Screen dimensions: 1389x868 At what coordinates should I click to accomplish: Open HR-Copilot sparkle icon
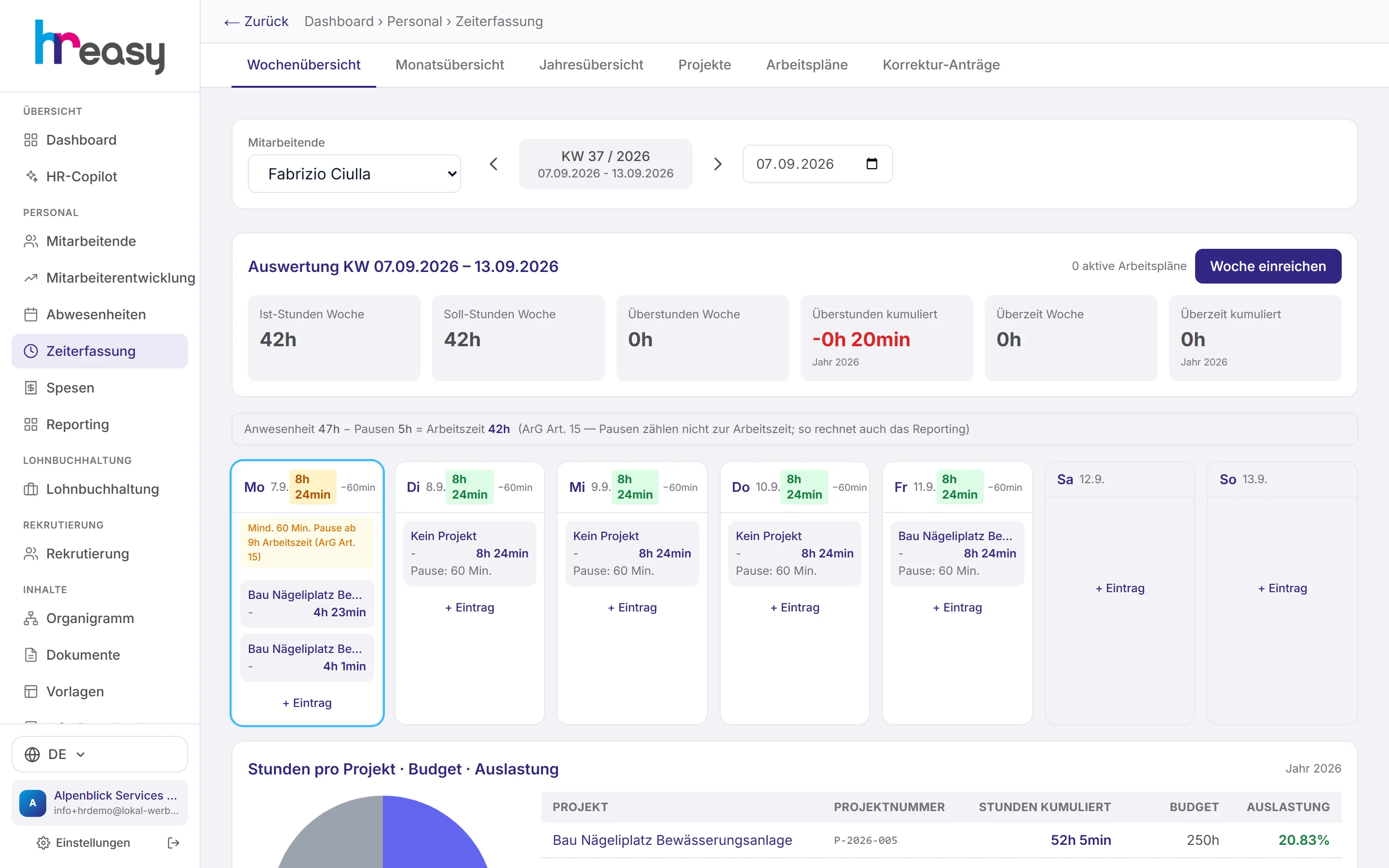[x=31, y=176]
